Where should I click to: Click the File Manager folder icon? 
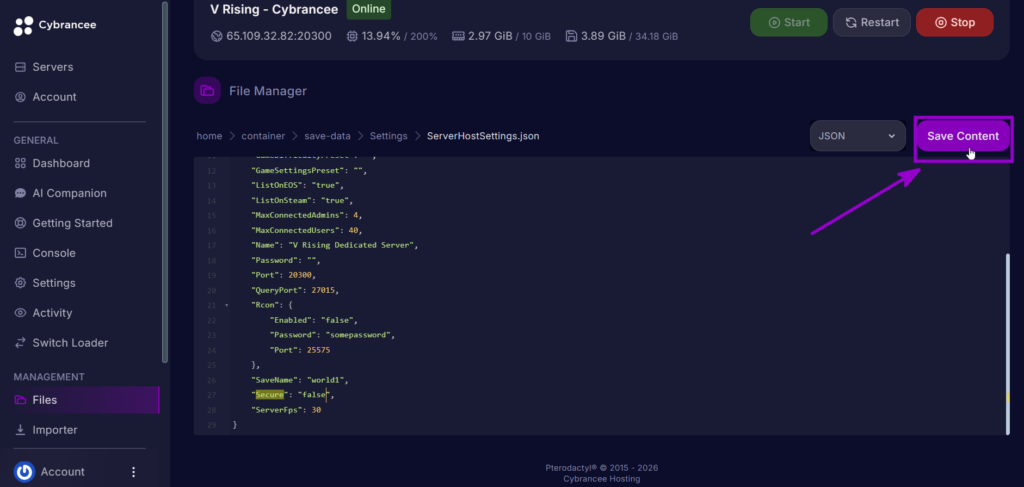point(207,91)
